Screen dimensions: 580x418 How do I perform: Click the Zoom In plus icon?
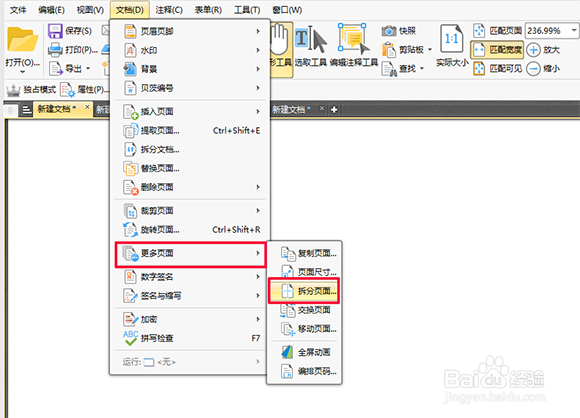point(533,50)
